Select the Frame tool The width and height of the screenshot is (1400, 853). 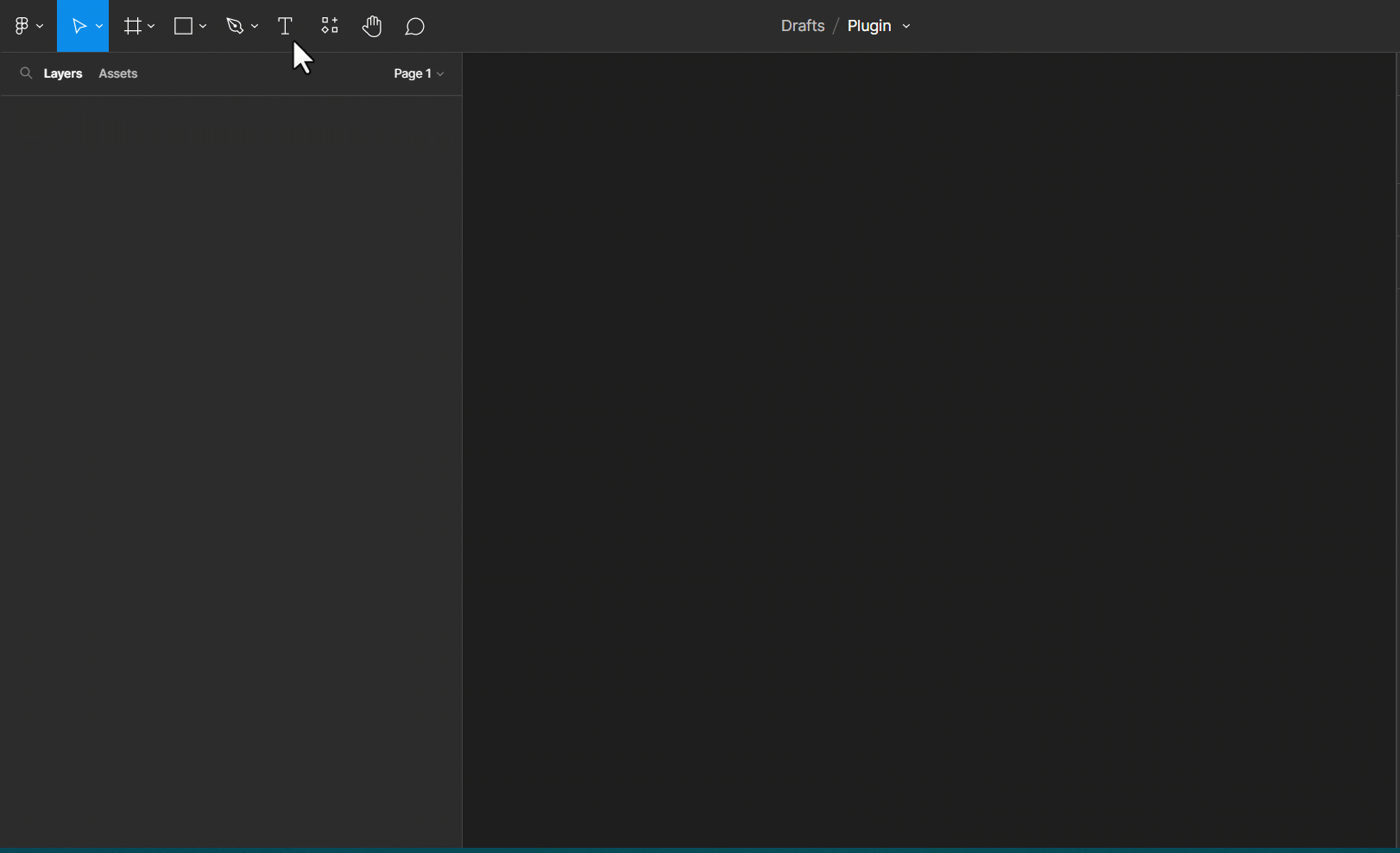coord(132,25)
